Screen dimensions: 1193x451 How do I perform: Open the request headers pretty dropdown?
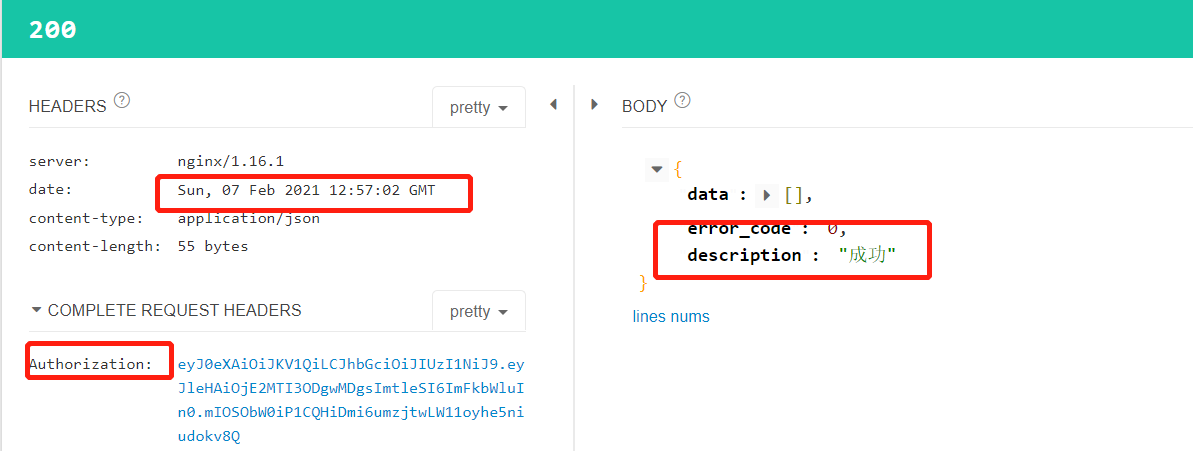pos(479,312)
